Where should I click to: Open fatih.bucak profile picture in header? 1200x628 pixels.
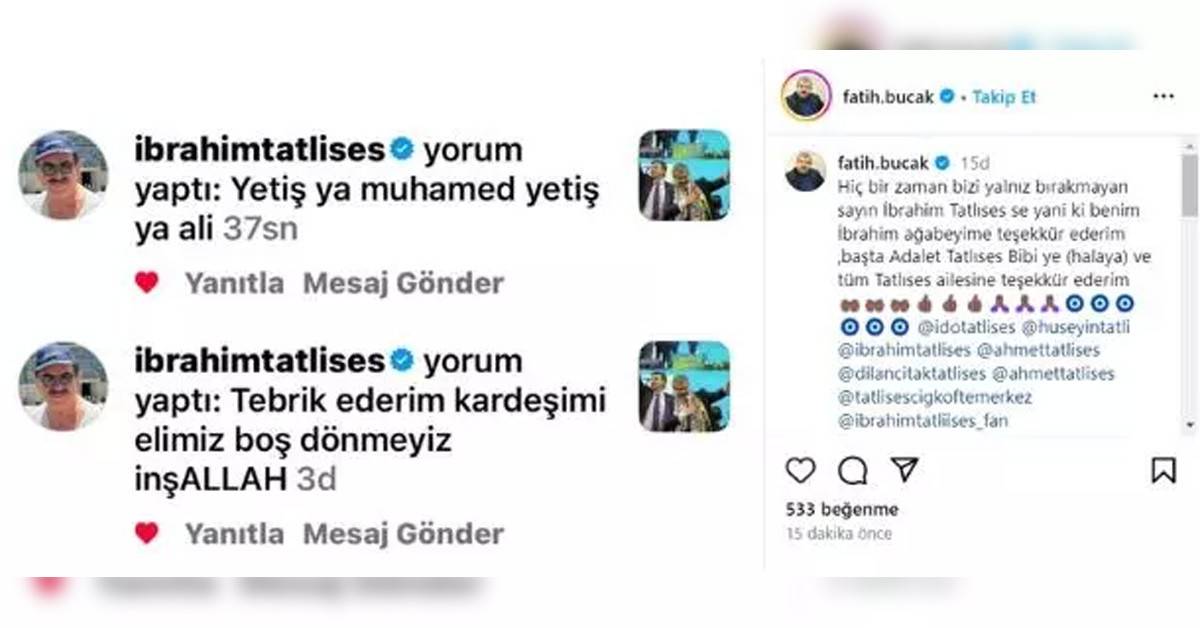point(805,96)
